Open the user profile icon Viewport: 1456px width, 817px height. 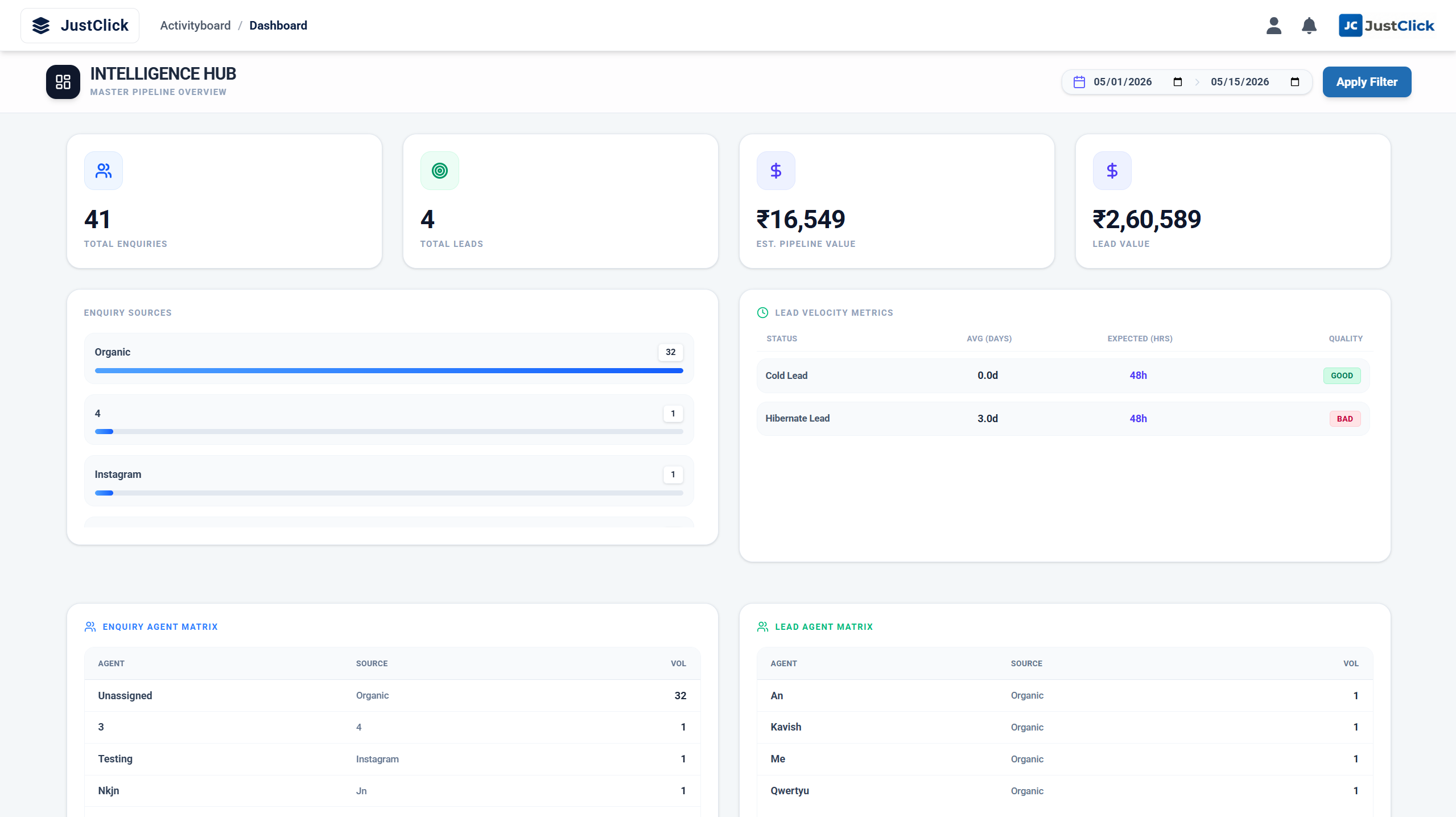(1274, 26)
